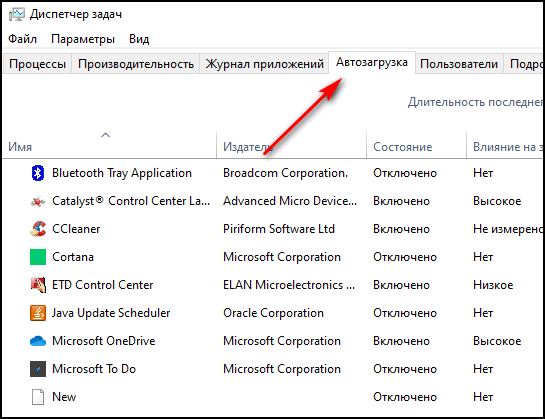Image resolution: width=545 pixels, height=419 pixels.
Task: Click Отключено status in Microsoft To Do row
Action: click(405, 369)
